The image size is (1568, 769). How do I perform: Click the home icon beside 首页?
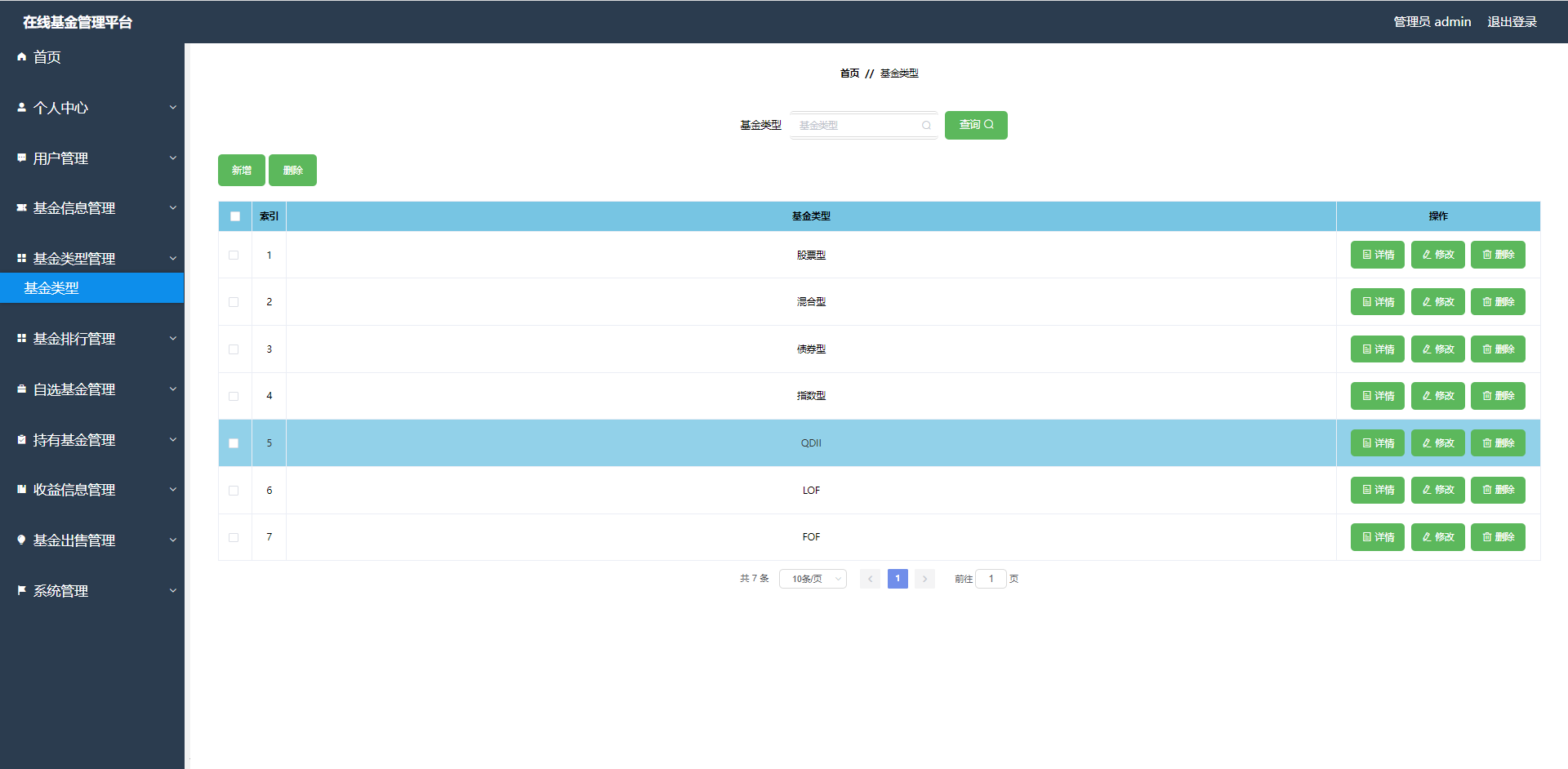coord(22,57)
